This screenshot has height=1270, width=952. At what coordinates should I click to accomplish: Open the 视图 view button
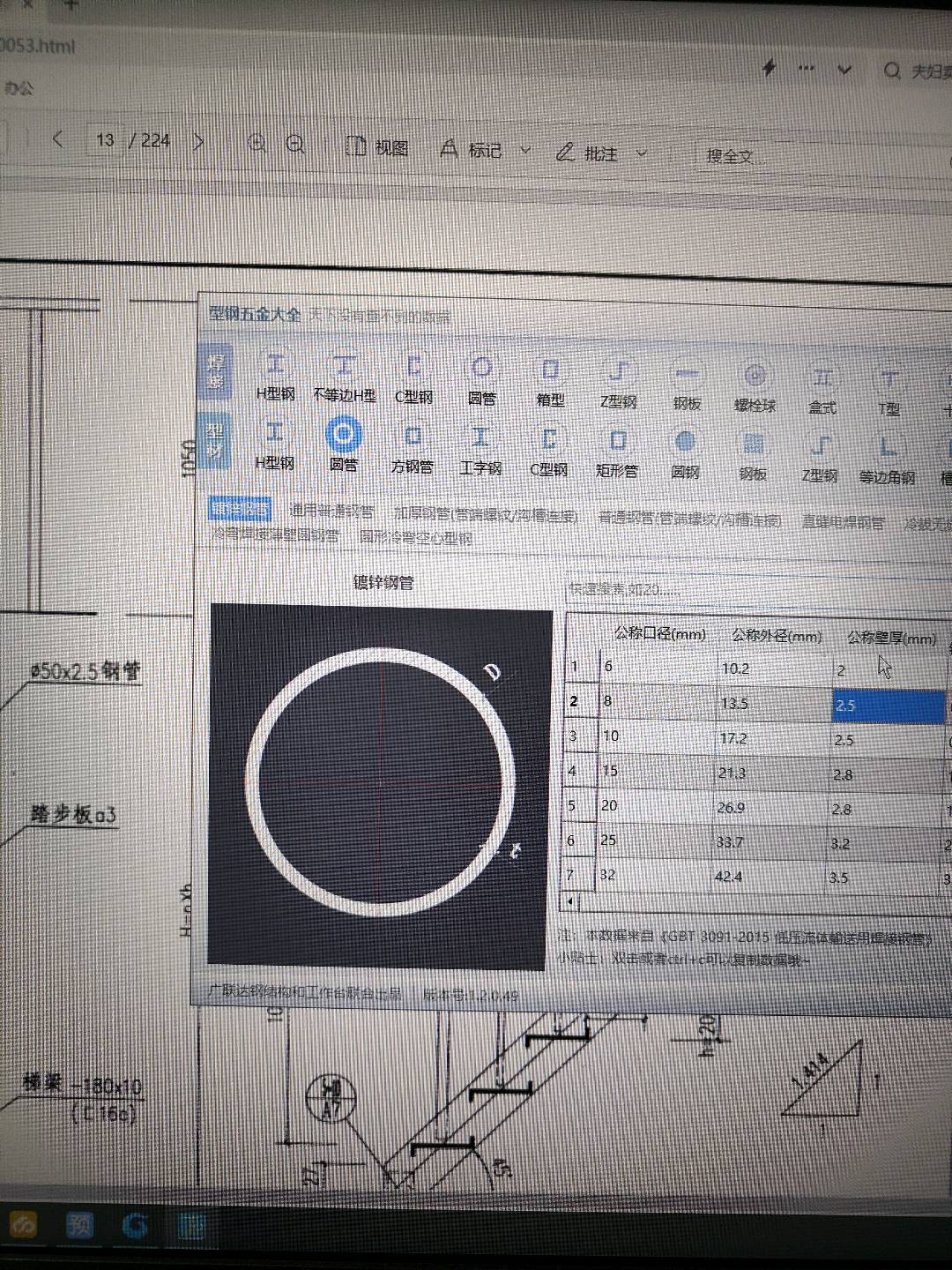click(376, 147)
